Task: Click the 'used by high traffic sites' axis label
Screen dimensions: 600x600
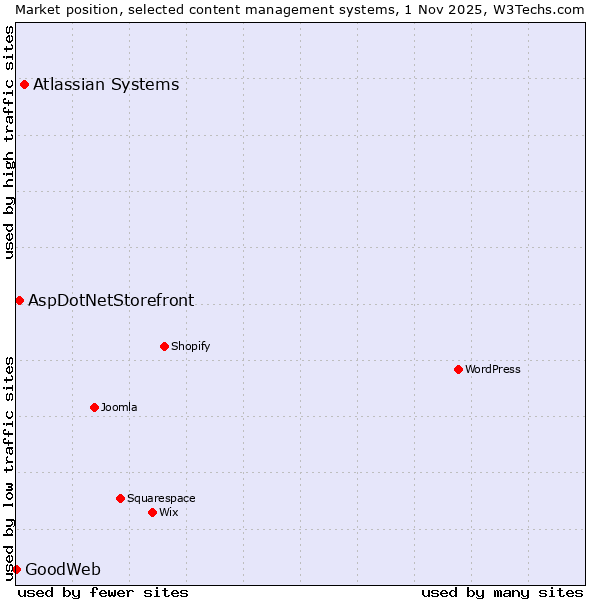Action: click(9, 142)
